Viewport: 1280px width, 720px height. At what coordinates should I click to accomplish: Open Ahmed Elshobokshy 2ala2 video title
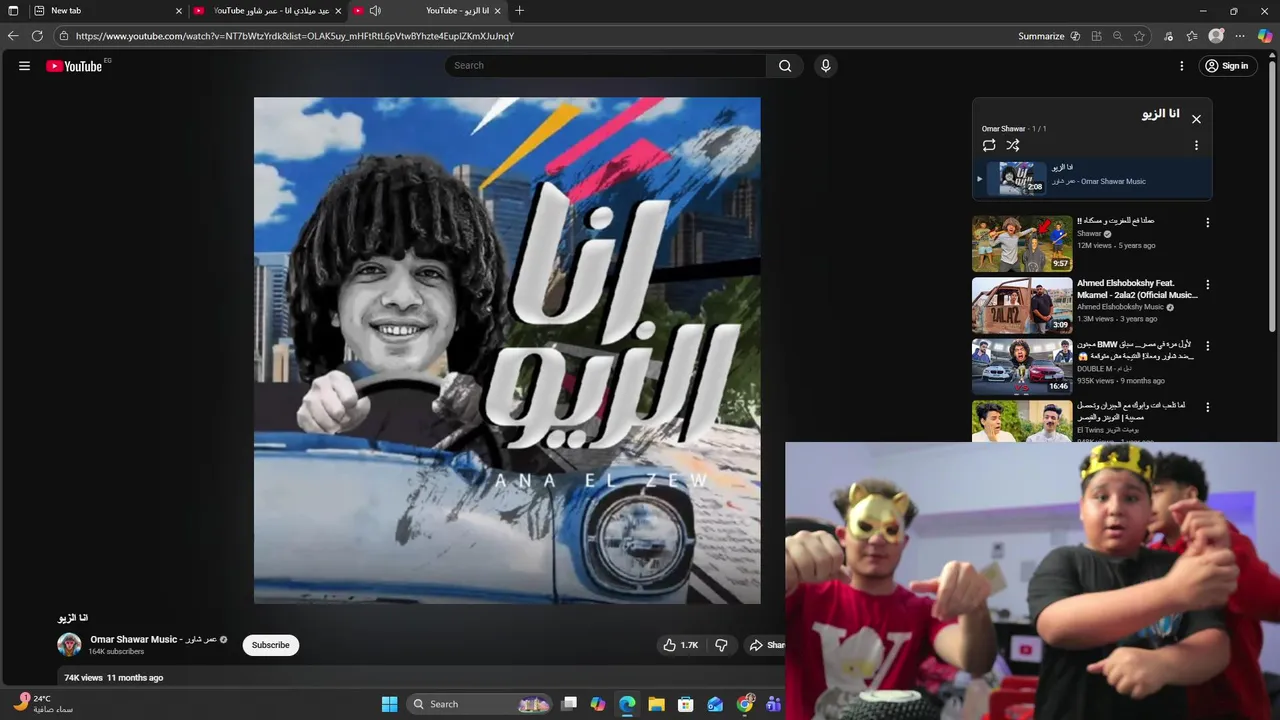(1137, 289)
